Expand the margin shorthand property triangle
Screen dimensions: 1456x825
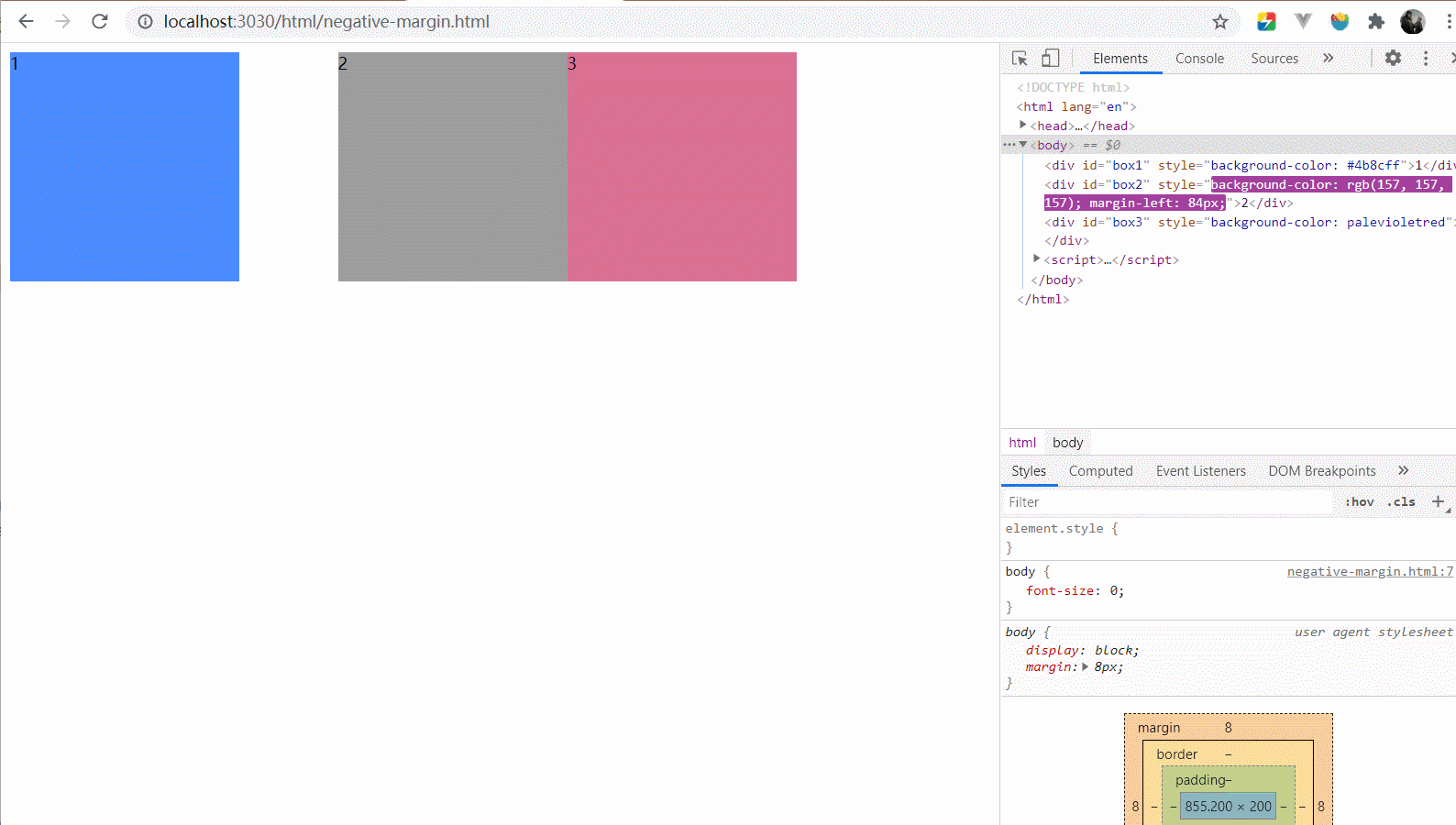(x=1085, y=667)
